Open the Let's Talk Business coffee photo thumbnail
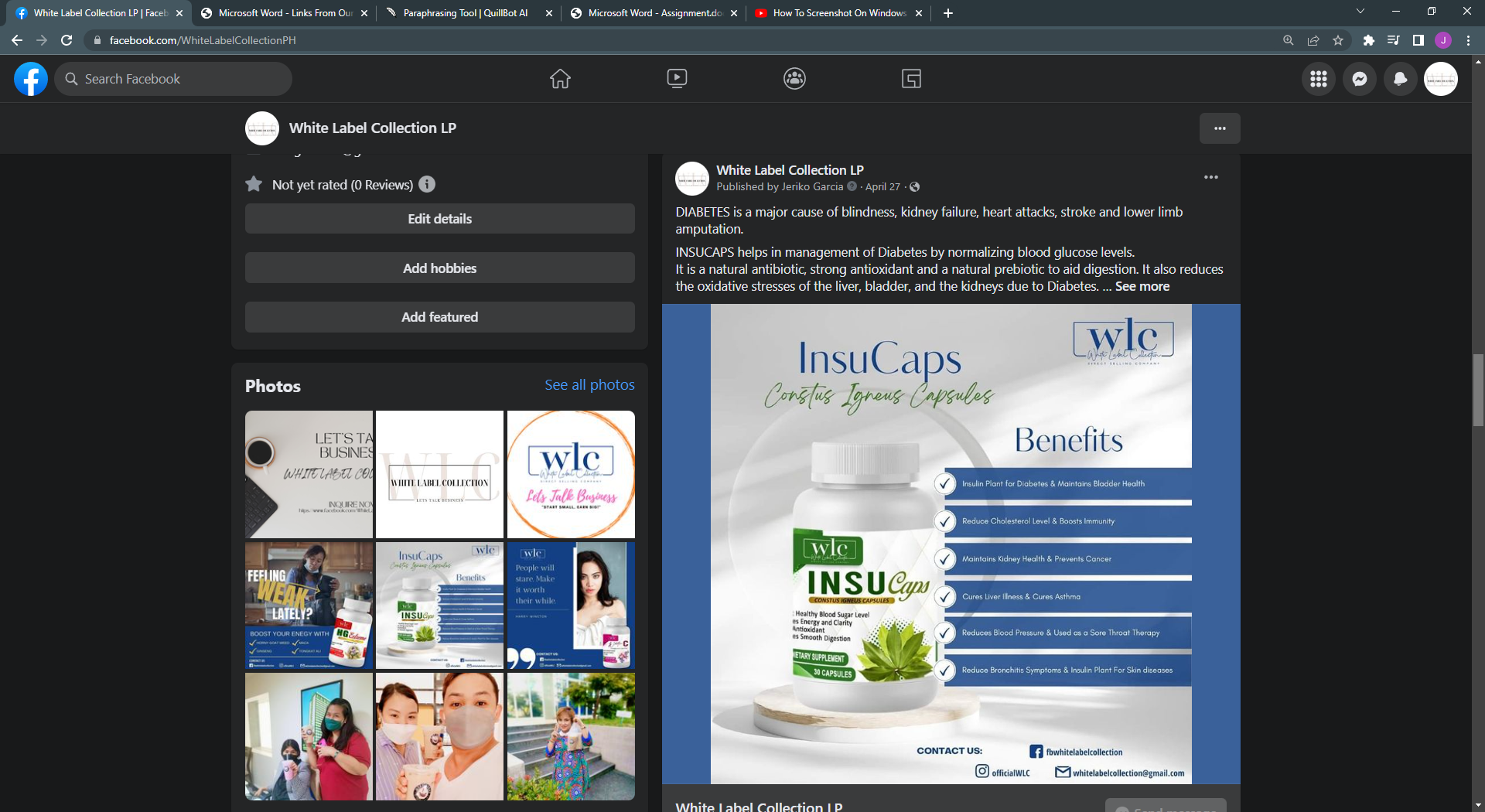The height and width of the screenshot is (812, 1485). click(309, 474)
